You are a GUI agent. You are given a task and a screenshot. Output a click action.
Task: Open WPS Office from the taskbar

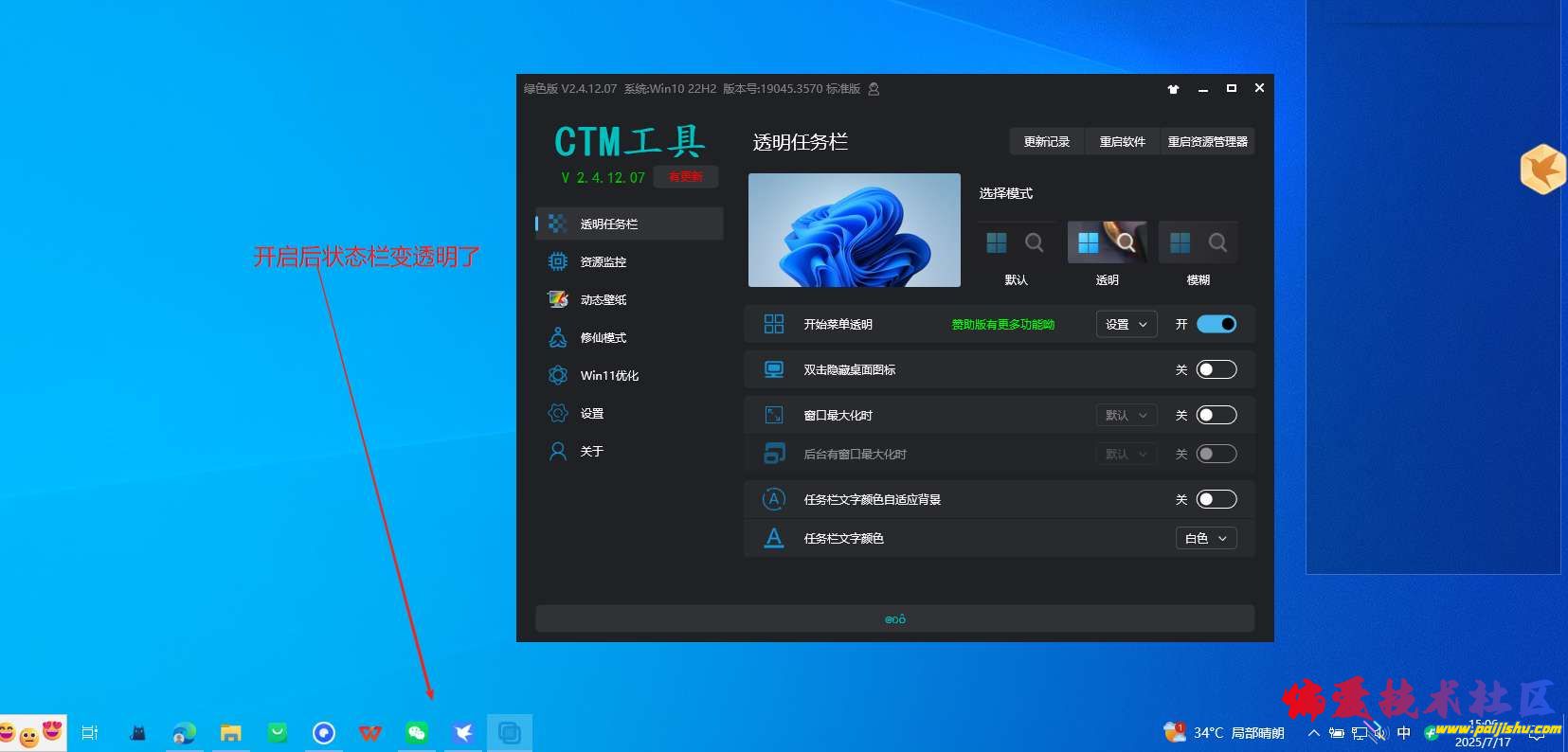tap(370, 733)
